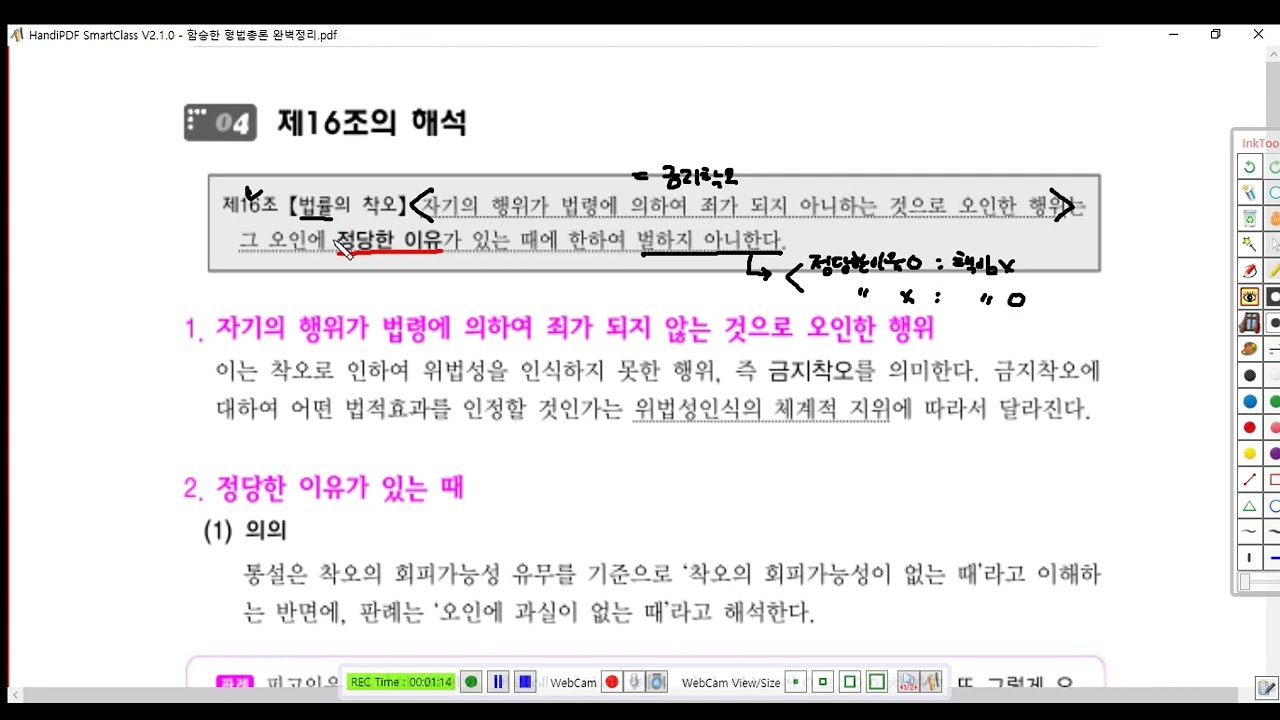Pick the red ink color
This screenshot has height=720, width=1280.
[x=1249, y=427]
